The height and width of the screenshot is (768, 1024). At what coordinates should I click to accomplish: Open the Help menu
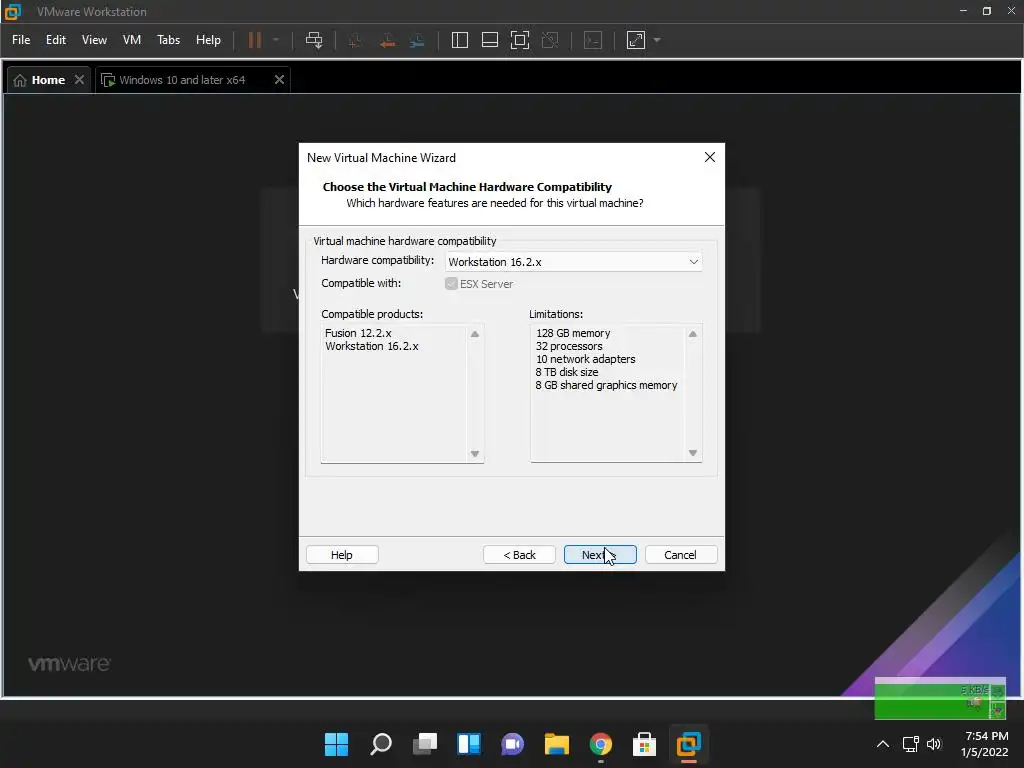[208, 40]
